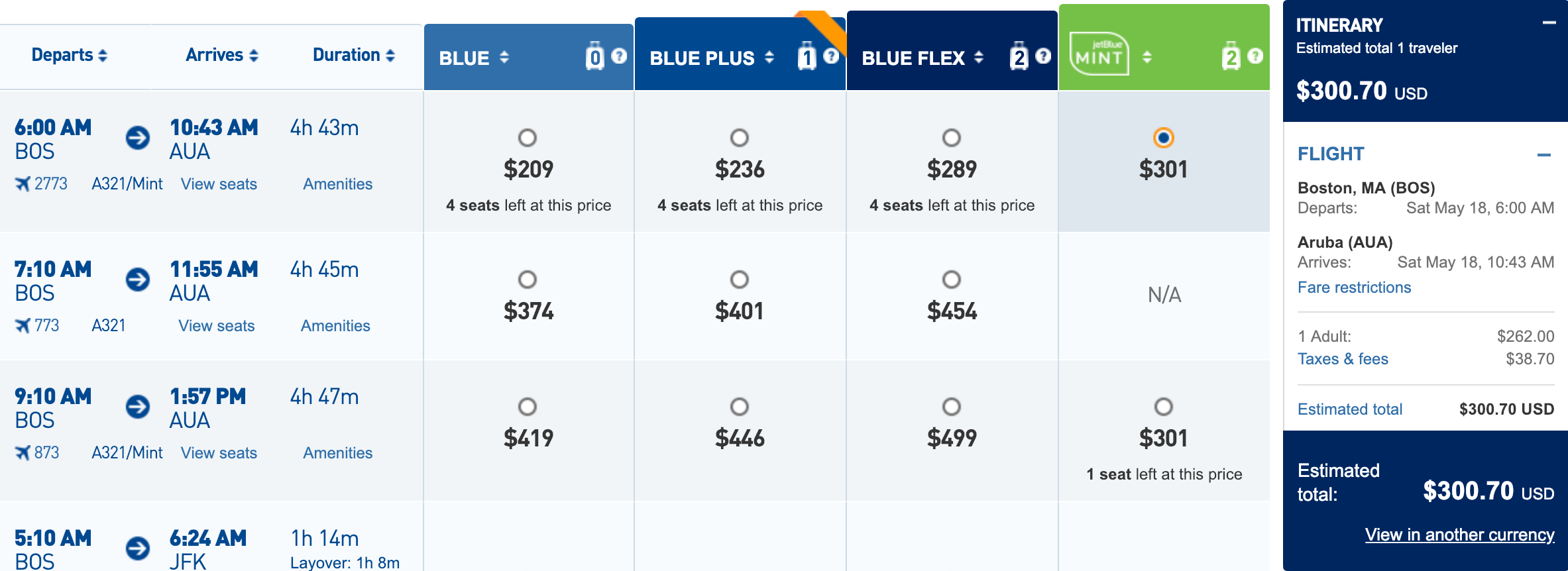The height and width of the screenshot is (571, 1568).
Task: Select $401 Blue Plus fare option
Action: (740, 280)
